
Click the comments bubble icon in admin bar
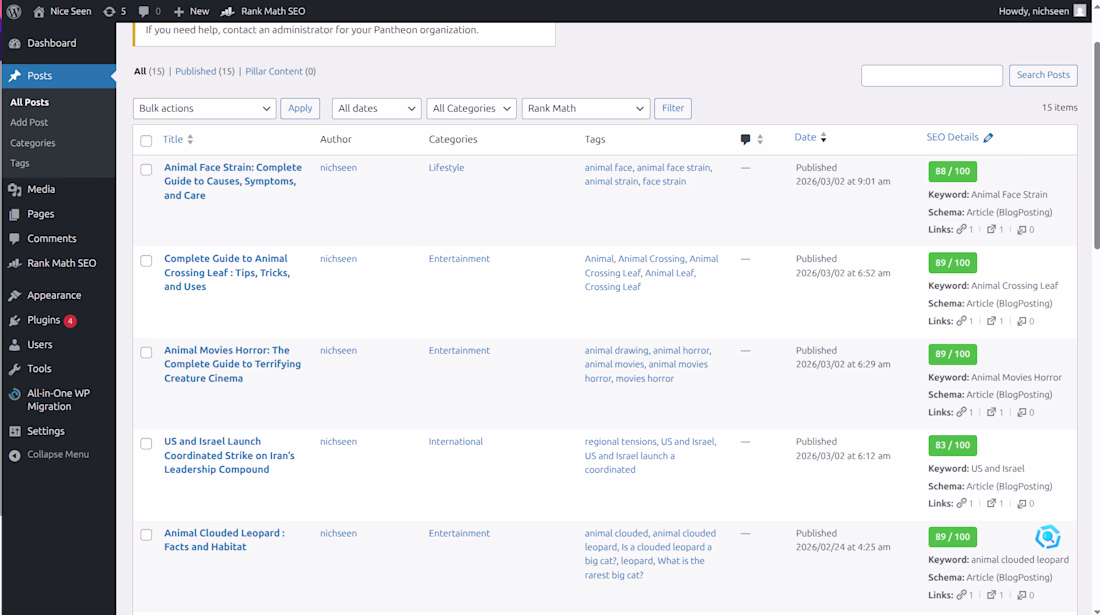pyautogui.click(x=144, y=11)
